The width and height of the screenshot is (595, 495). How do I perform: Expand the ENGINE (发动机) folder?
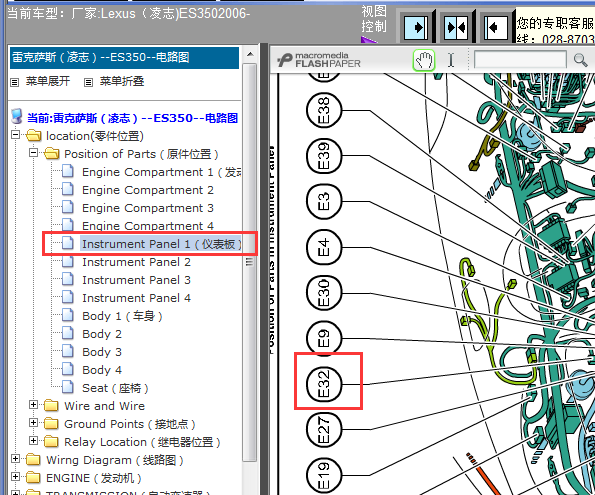click(x=15, y=476)
